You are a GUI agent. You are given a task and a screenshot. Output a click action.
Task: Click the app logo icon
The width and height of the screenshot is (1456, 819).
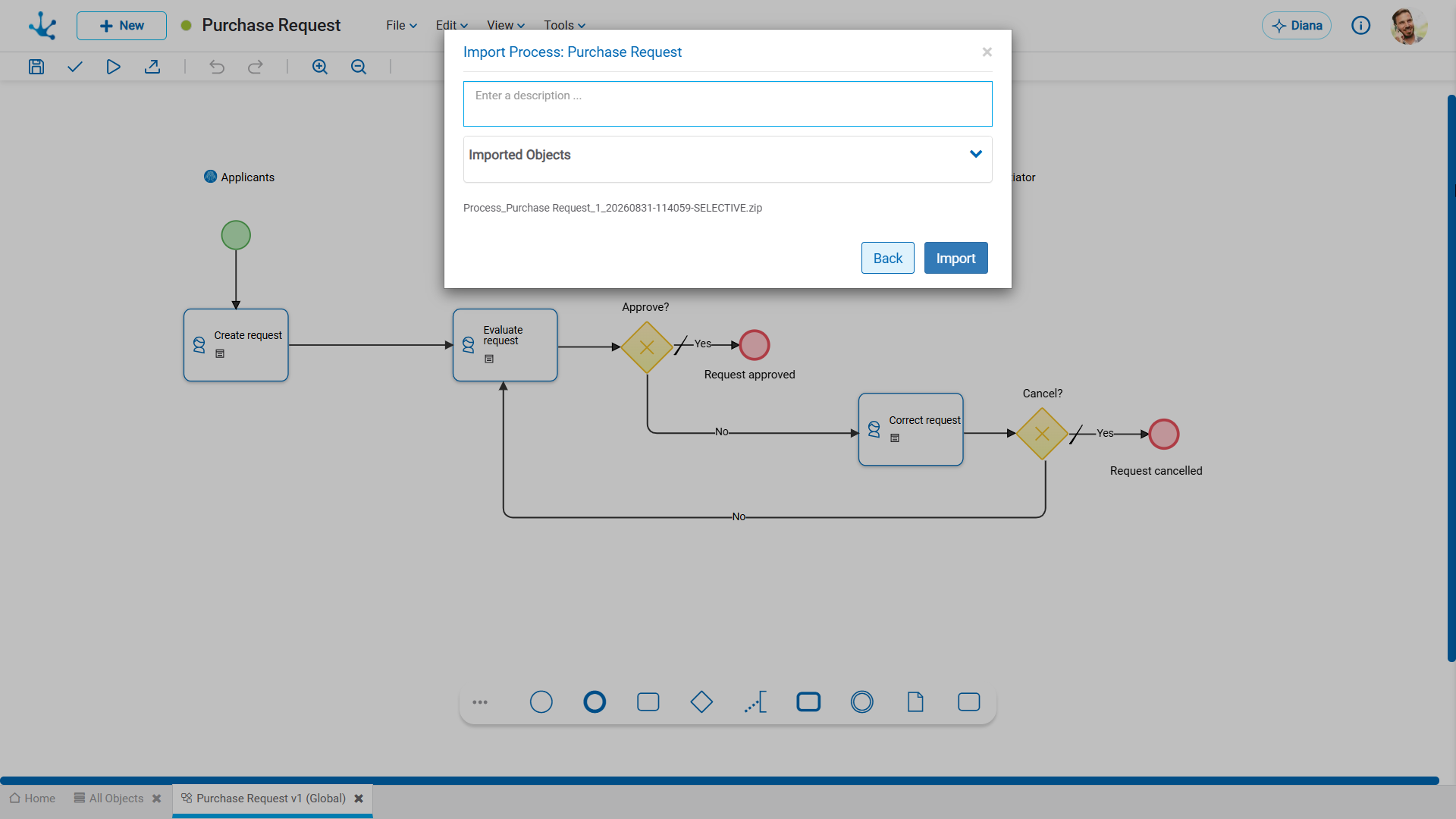[42, 26]
